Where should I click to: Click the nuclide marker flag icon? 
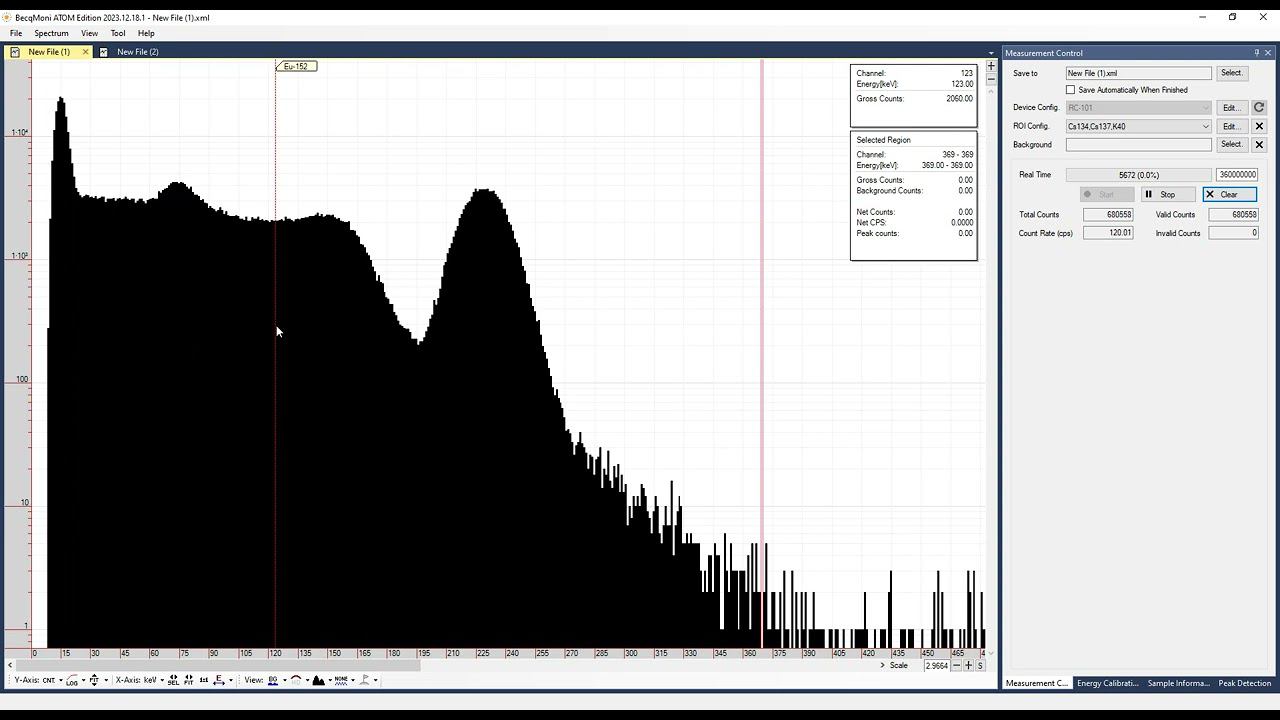coord(364,680)
